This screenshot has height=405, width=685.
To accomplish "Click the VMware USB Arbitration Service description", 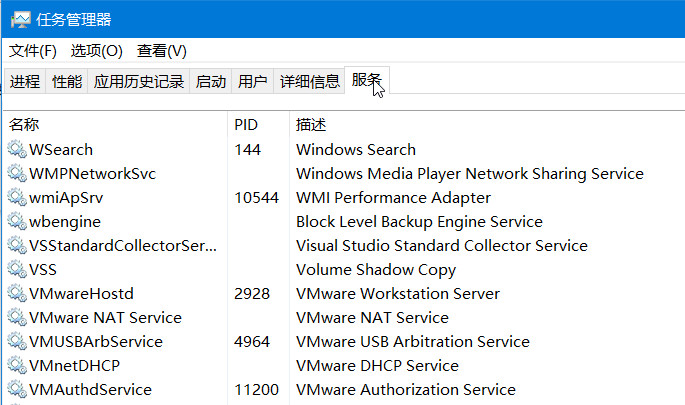I will pos(413,342).
